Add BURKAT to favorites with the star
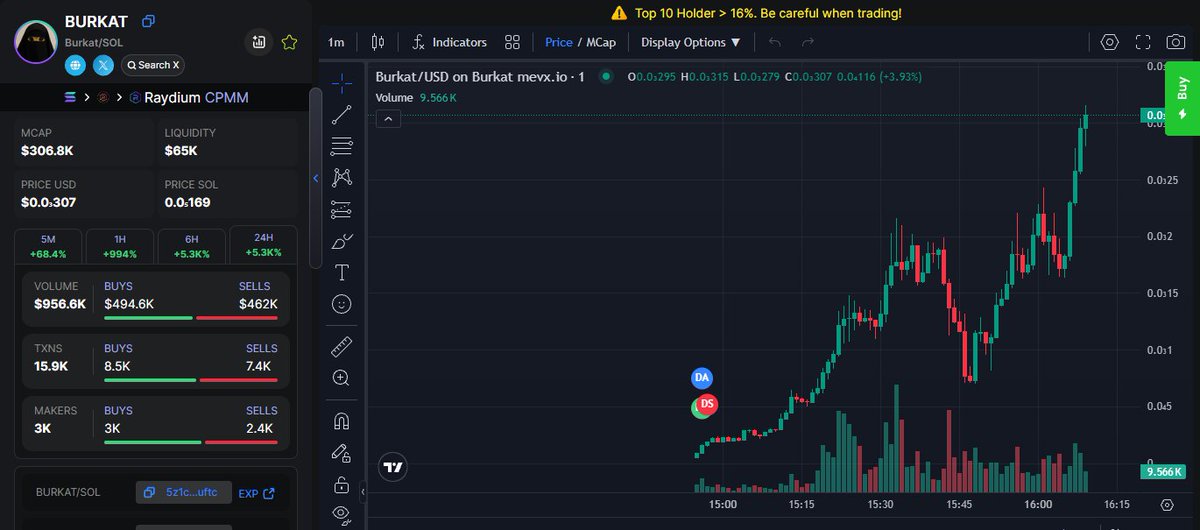The height and width of the screenshot is (530, 1200). (289, 42)
